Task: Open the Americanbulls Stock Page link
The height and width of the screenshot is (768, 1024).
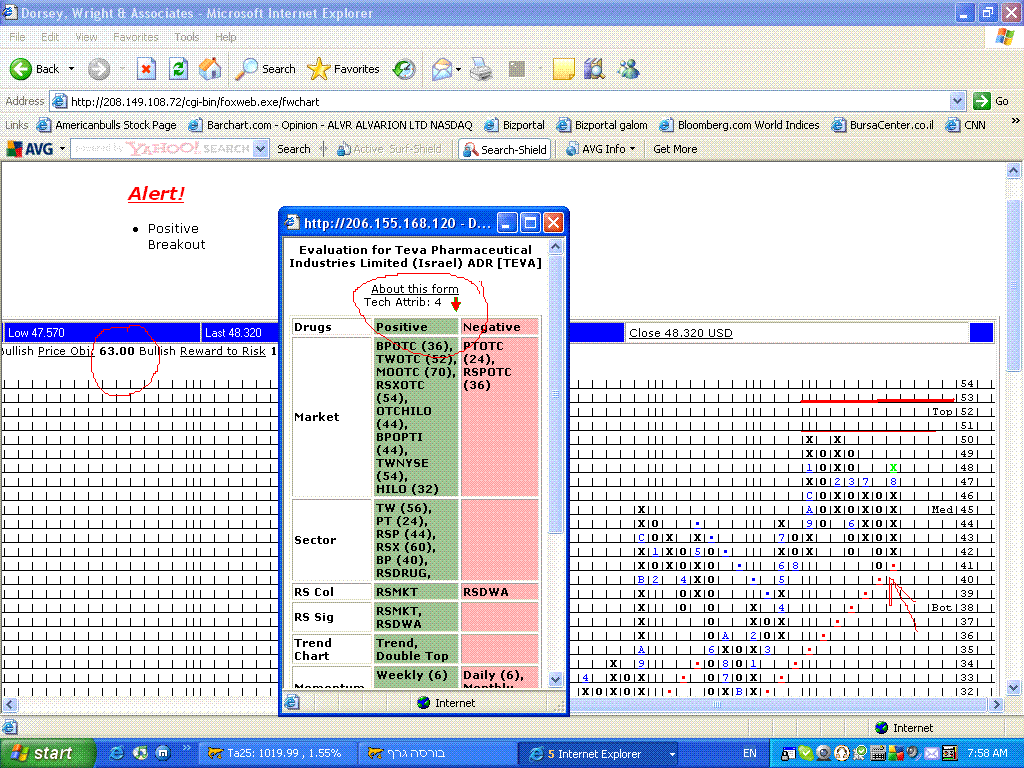Action: pyautogui.click(x=108, y=125)
